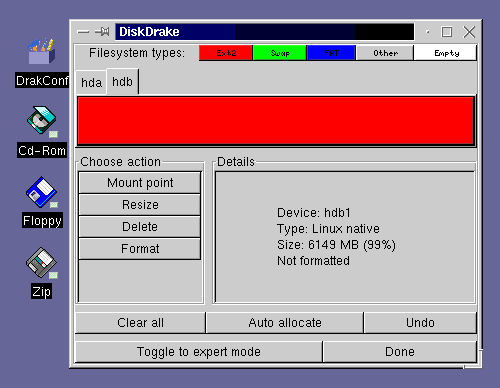
Task: Switch to the hdb disk tab
Action: click(122, 82)
